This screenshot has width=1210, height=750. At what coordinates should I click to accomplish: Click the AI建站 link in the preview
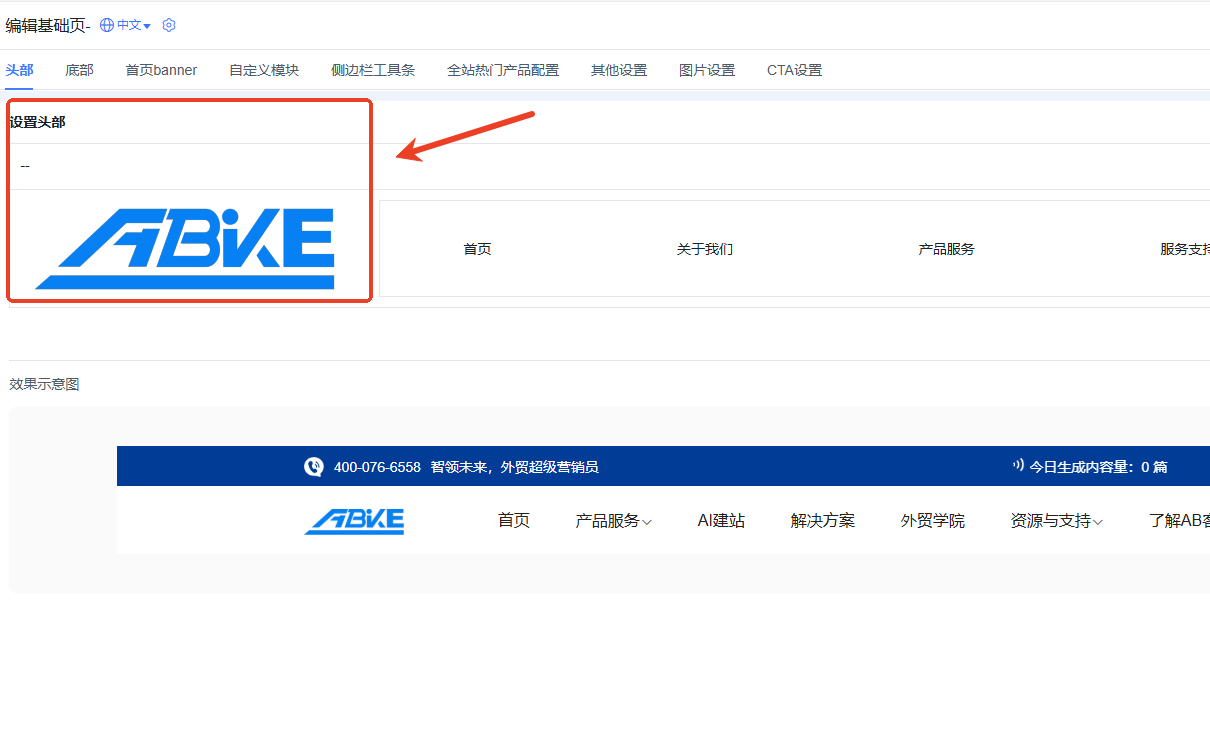(x=721, y=521)
